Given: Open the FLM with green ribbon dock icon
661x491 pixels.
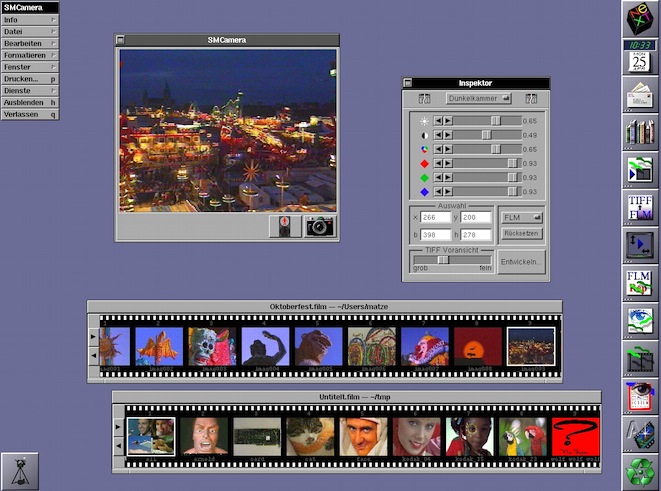Looking at the screenshot, I should [x=640, y=283].
